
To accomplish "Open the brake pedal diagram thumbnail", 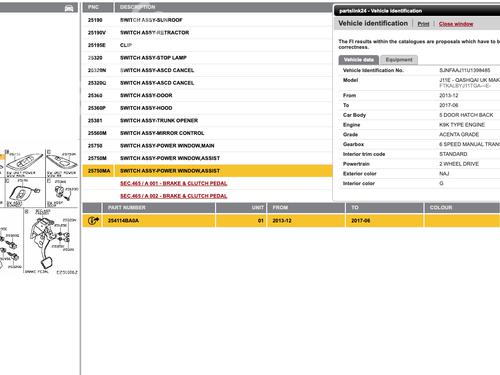I will click(x=51, y=242).
